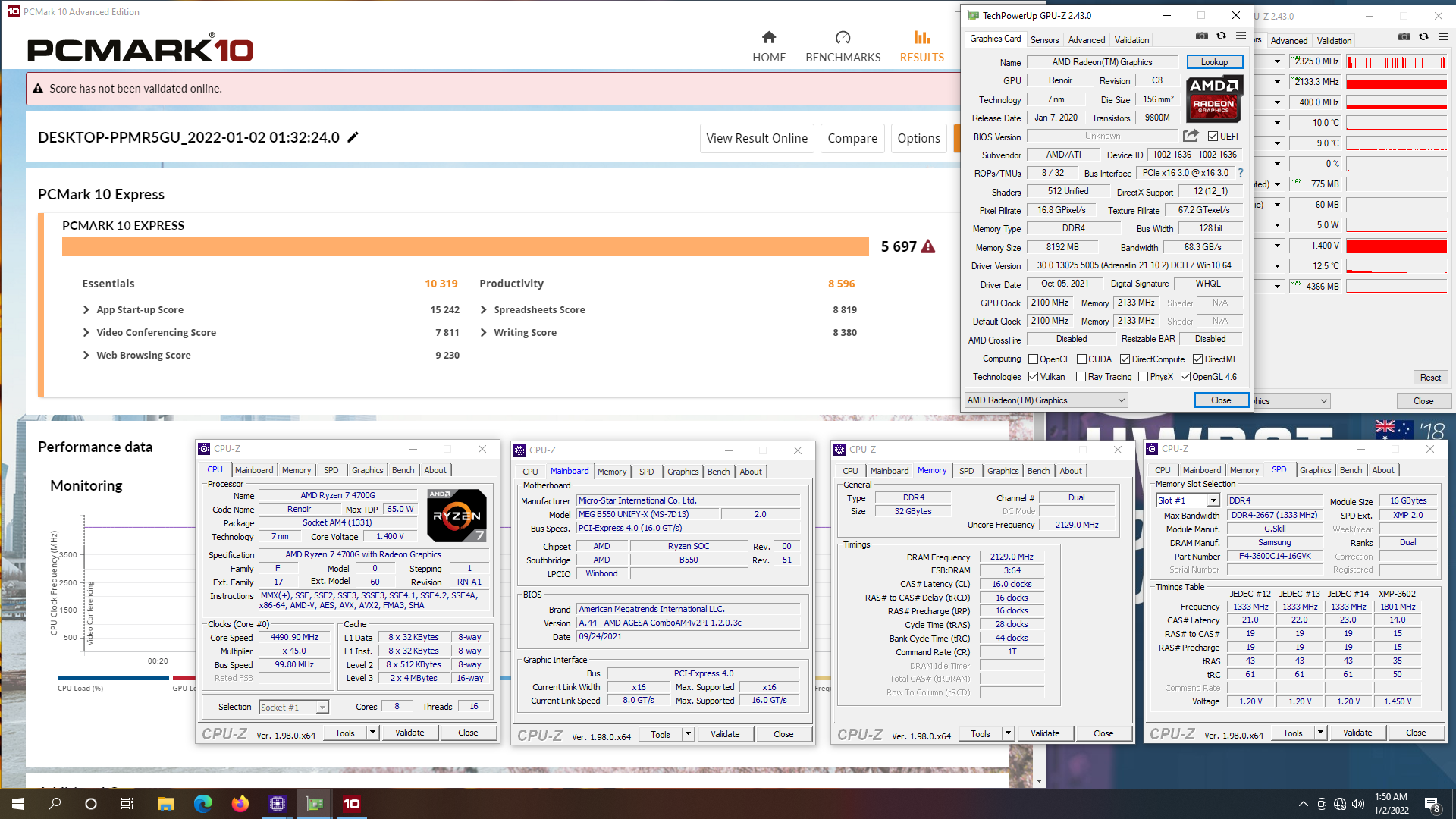The image size is (1456, 819).
Task: Toggle the Vulkan checkbox
Action: (x=1033, y=377)
